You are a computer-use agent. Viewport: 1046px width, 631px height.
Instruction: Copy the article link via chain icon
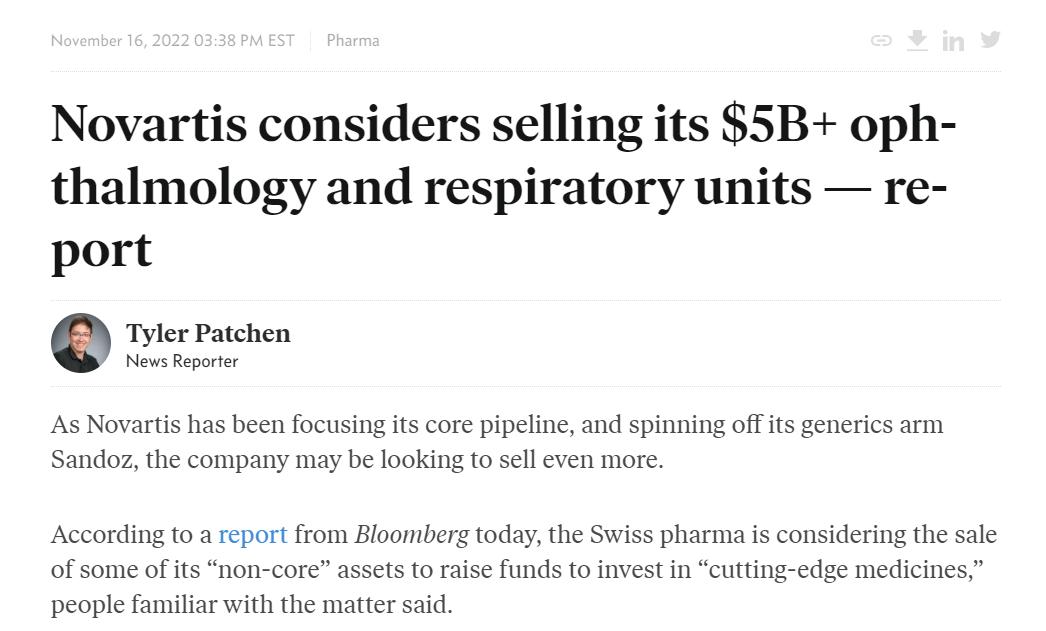(x=881, y=40)
